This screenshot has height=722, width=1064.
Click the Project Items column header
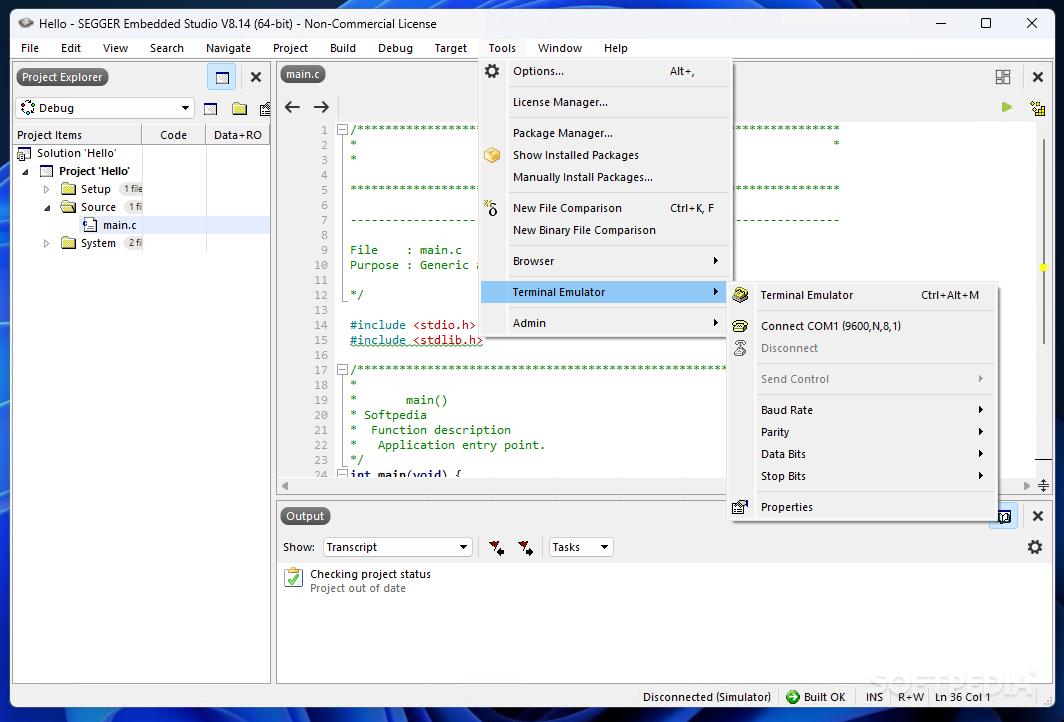(77, 135)
